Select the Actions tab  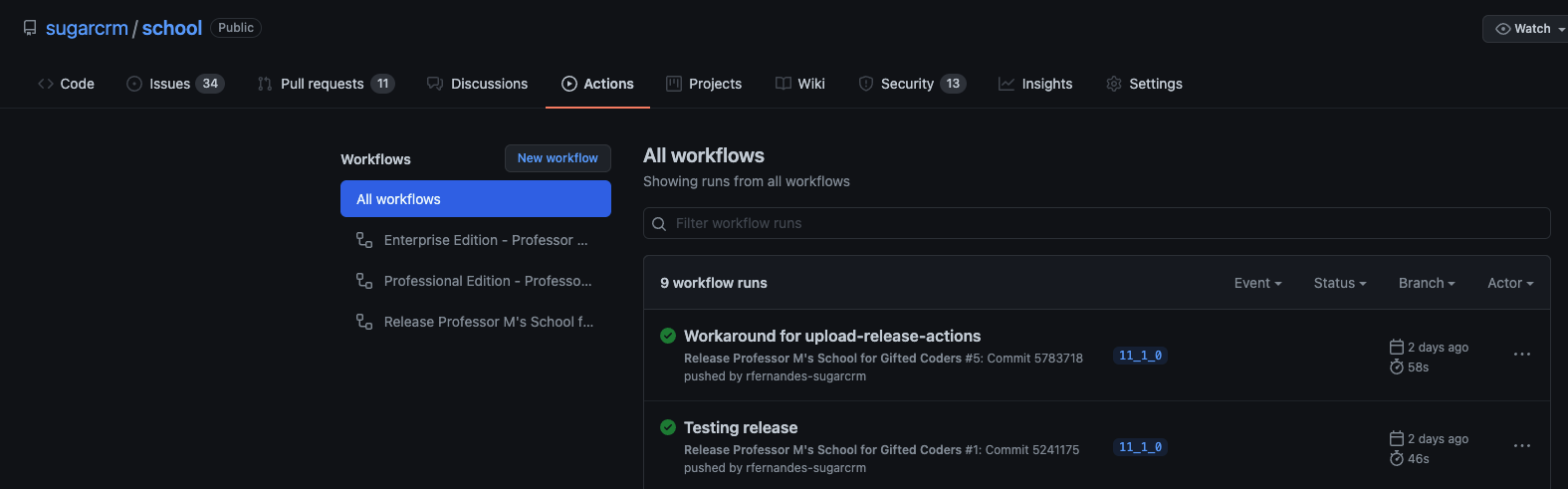(597, 84)
